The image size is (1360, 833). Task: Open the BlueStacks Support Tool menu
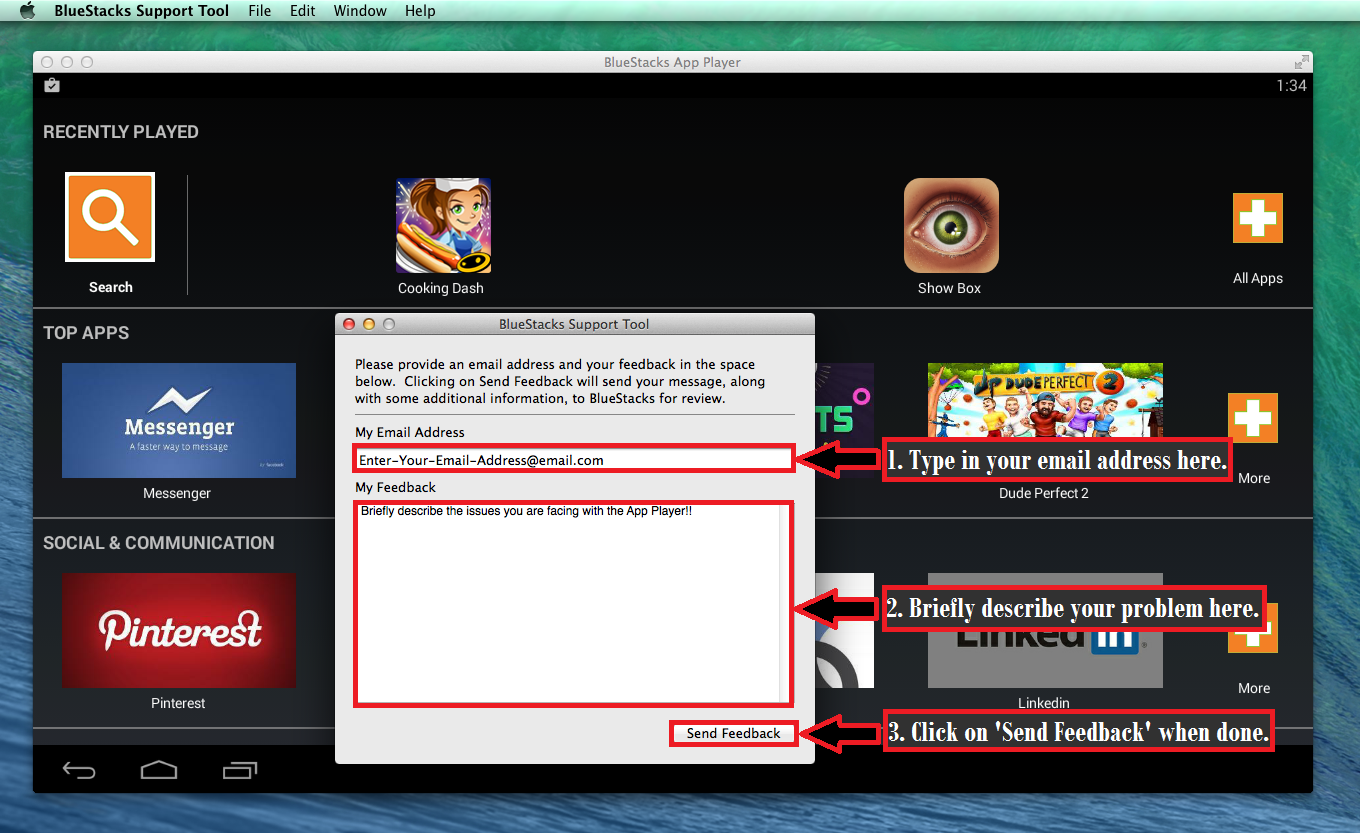[142, 11]
